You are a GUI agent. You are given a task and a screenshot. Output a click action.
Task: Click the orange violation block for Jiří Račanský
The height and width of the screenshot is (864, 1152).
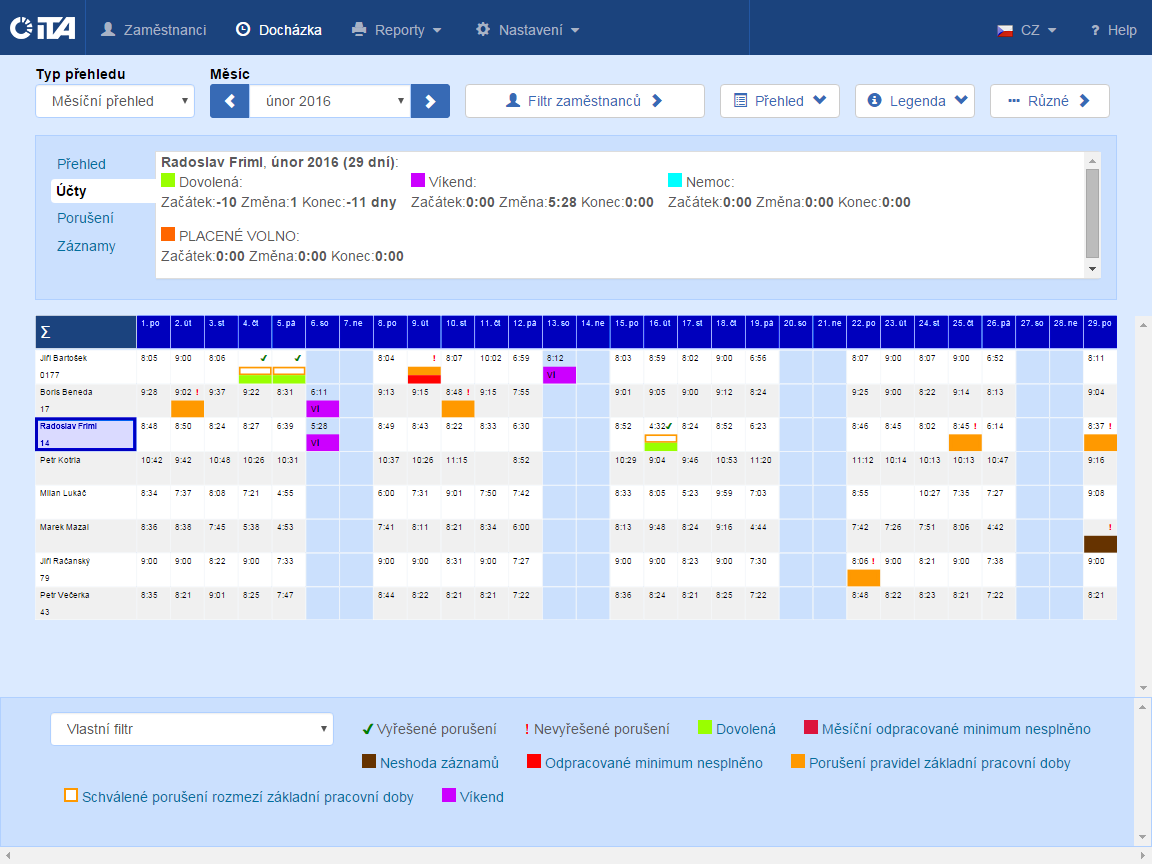tap(863, 577)
